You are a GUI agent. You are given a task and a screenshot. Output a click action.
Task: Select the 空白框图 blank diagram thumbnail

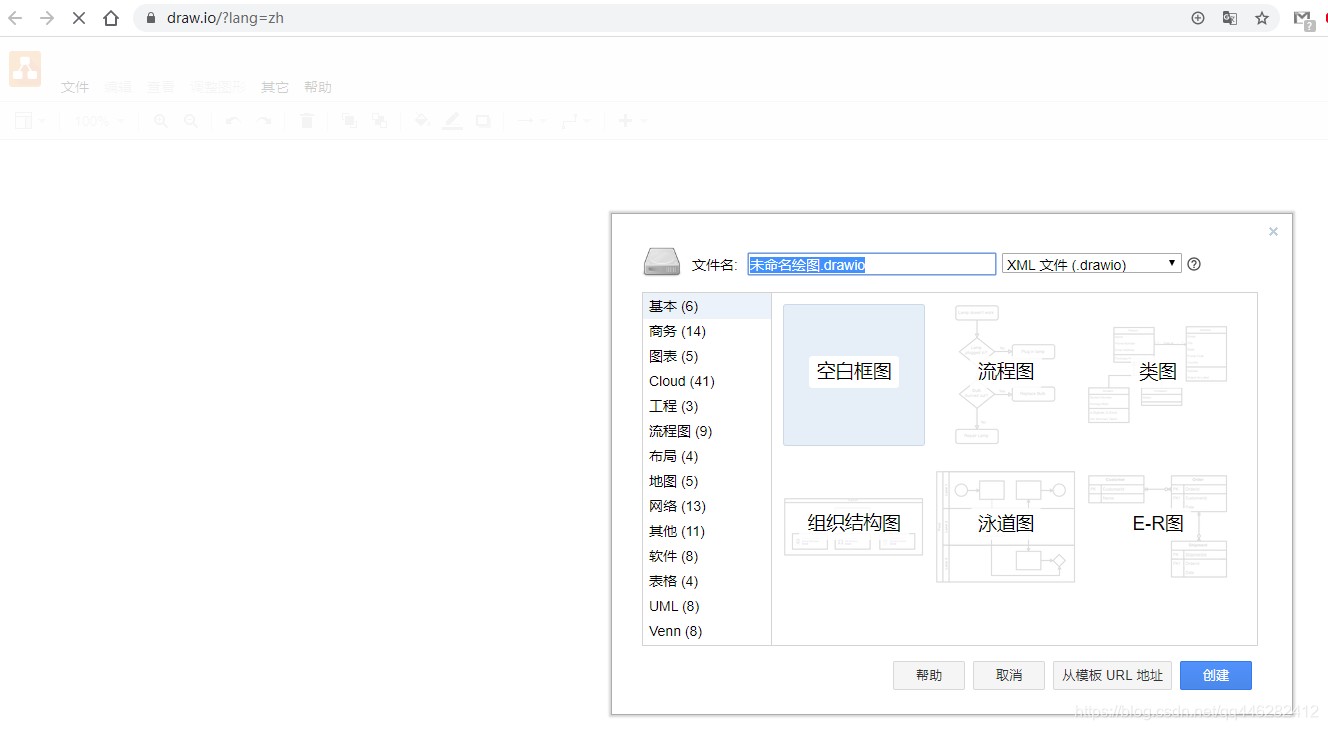point(853,374)
